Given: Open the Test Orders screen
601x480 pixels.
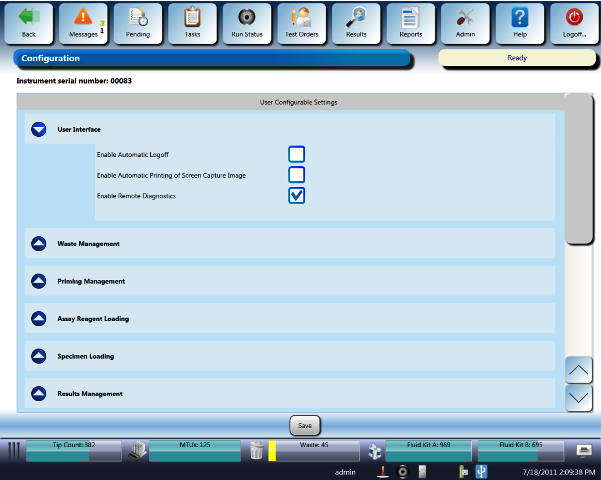Looking at the screenshot, I should pos(300,22).
